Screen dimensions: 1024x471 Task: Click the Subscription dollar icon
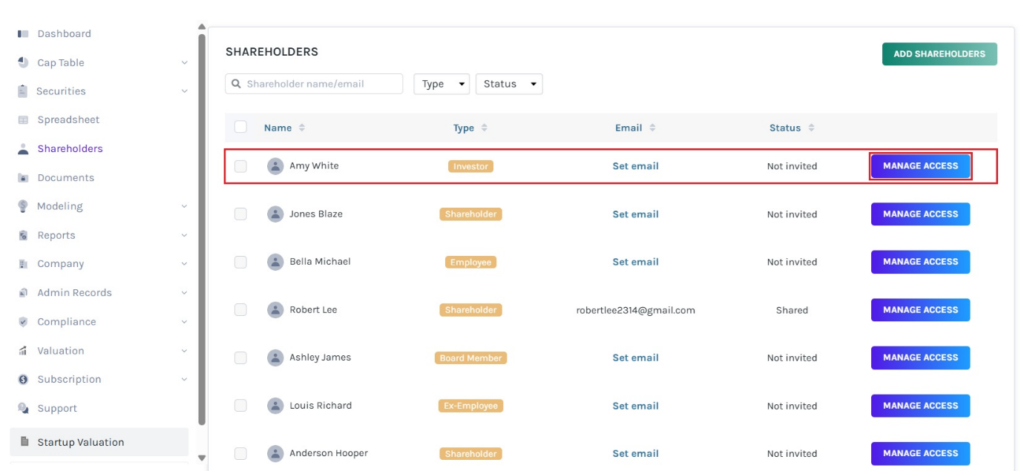pyautogui.click(x=23, y=379)
